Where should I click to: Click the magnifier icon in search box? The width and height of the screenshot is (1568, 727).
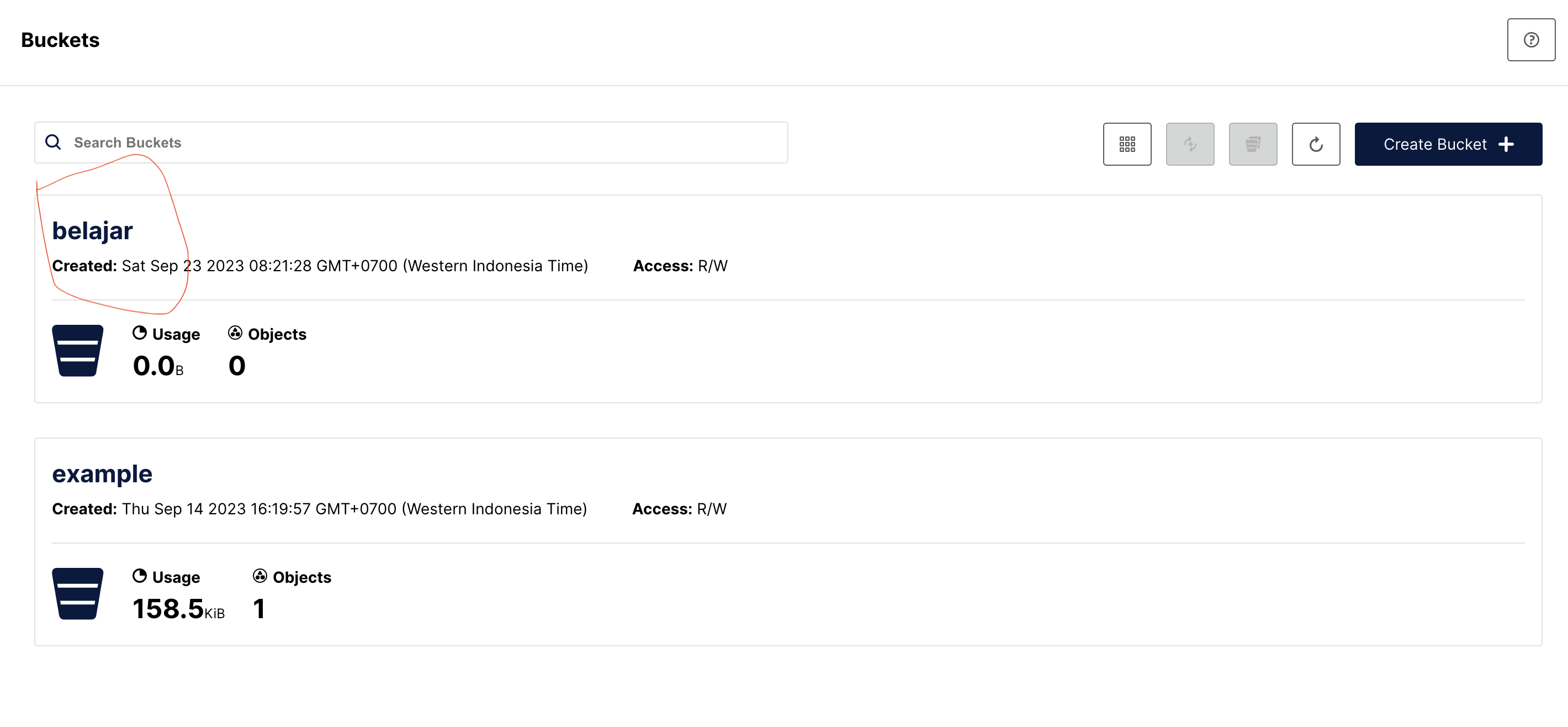point(54,143)
